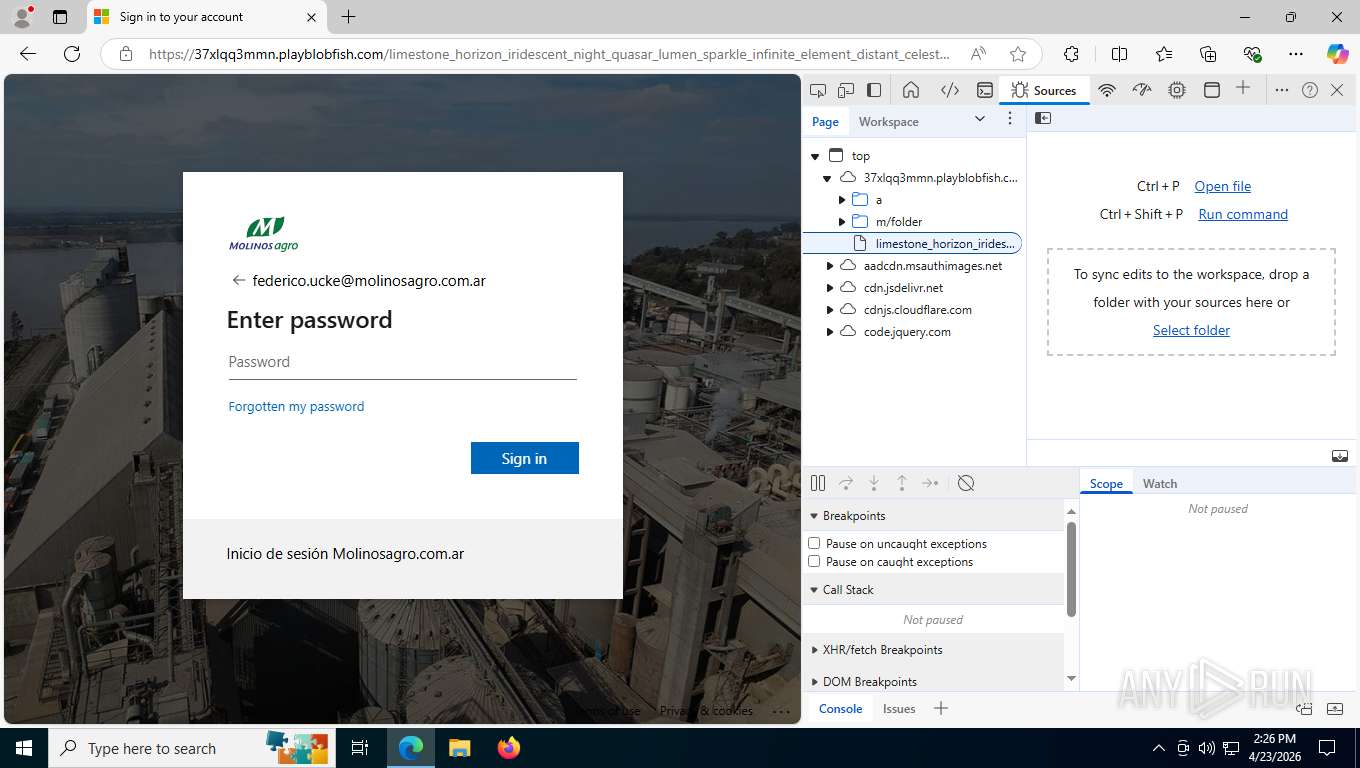Open the DevTools Welcome home icon

click(911, 90)
